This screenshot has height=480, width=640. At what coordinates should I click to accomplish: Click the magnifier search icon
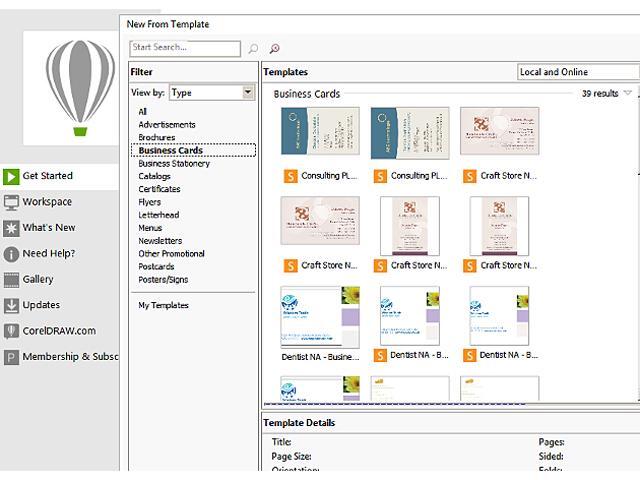coord(253,48)
